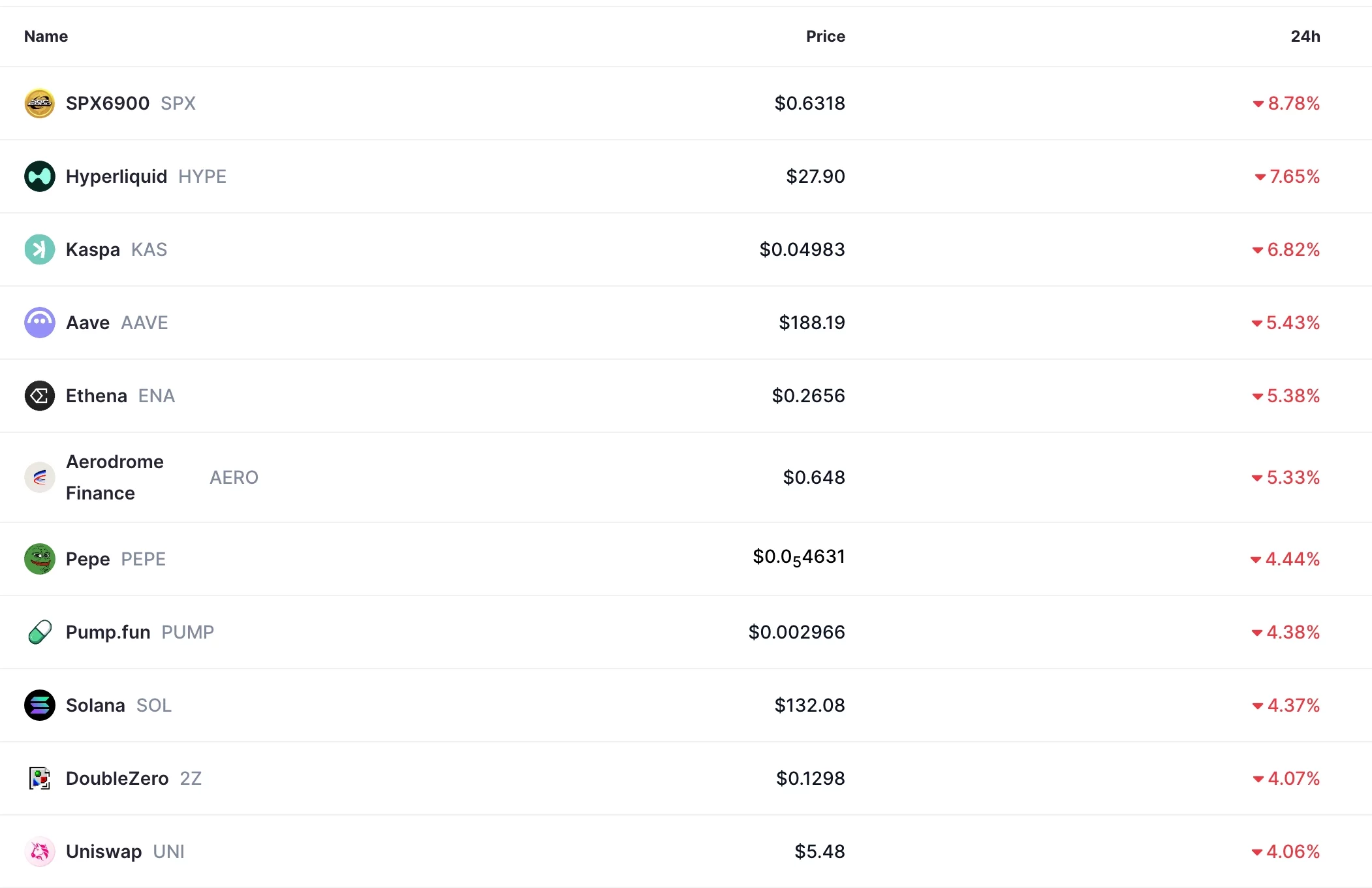This screenshot has height=888, width=1372.
Task: Click the Kaspa name link
Action: tap(92, 249)
